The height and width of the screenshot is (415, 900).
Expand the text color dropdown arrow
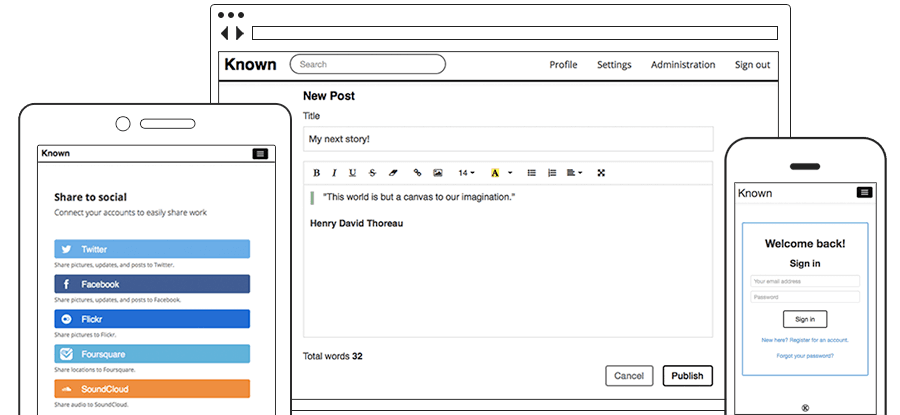(510, 173)
